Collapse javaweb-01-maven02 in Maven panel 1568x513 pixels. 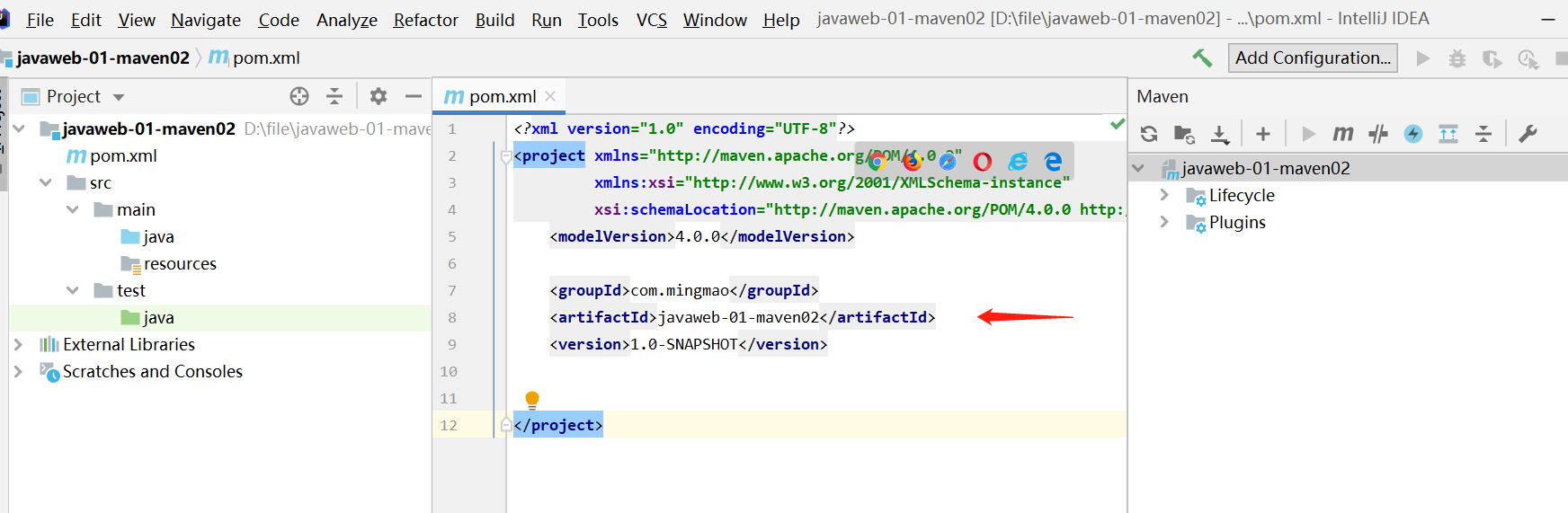1138,168
